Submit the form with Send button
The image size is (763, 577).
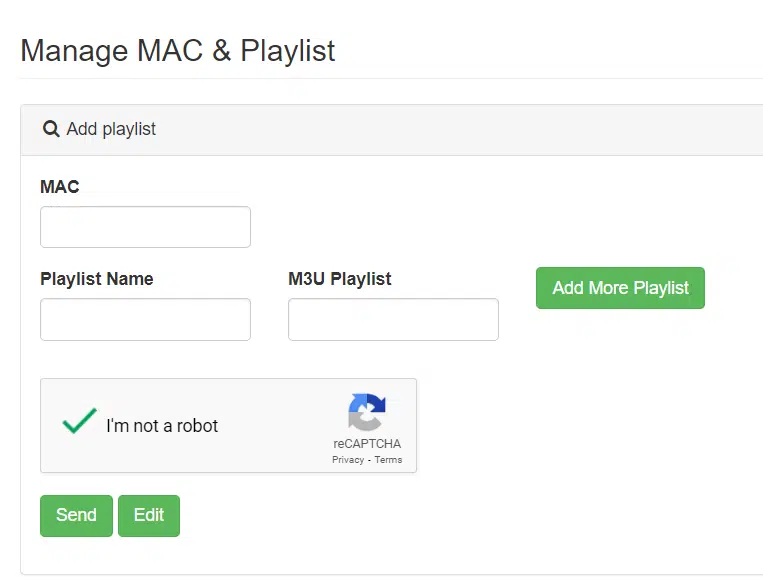tap(76, 516)
